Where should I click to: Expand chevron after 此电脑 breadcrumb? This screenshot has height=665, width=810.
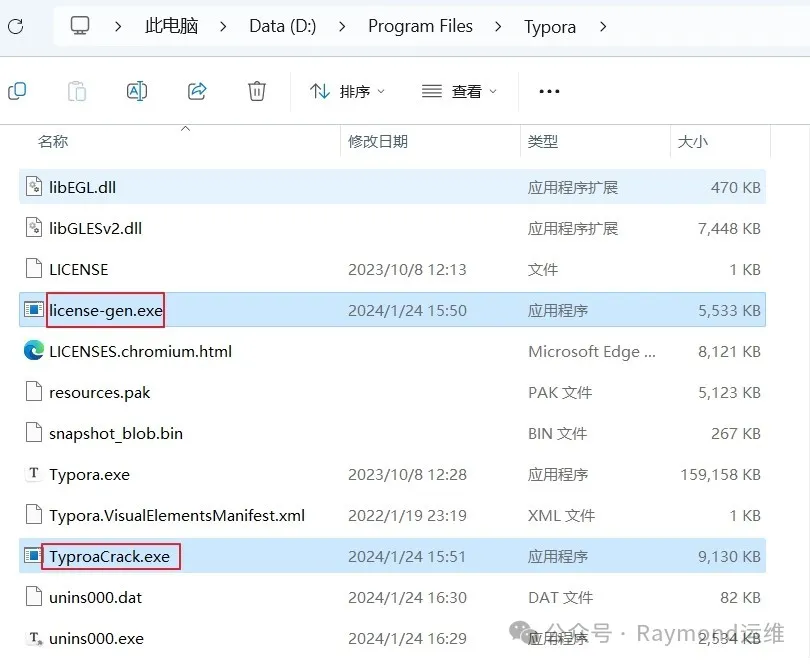[x=223, y=26]
